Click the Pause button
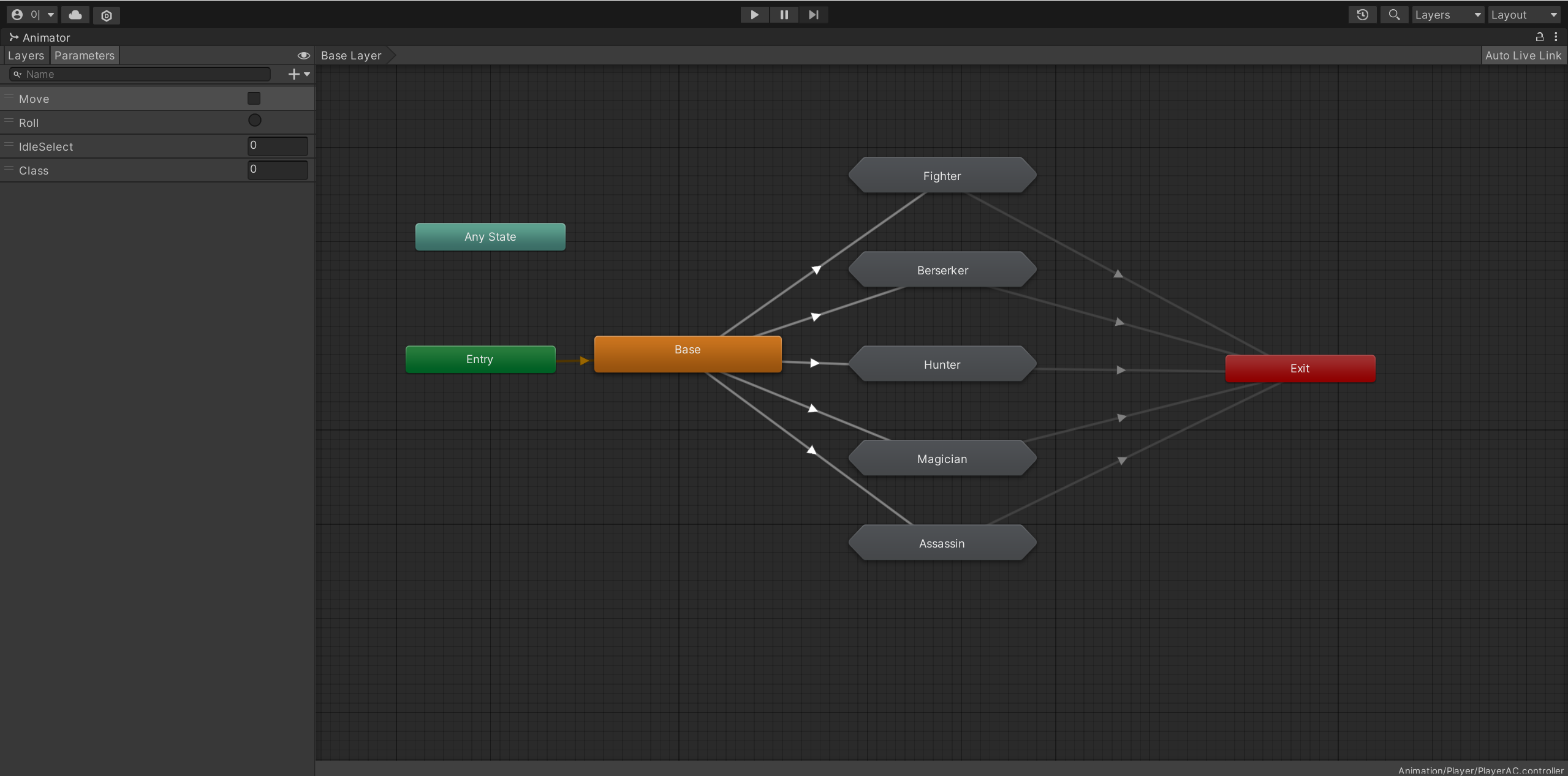This screenshot has height=776, width=1568. pos(784,15)
